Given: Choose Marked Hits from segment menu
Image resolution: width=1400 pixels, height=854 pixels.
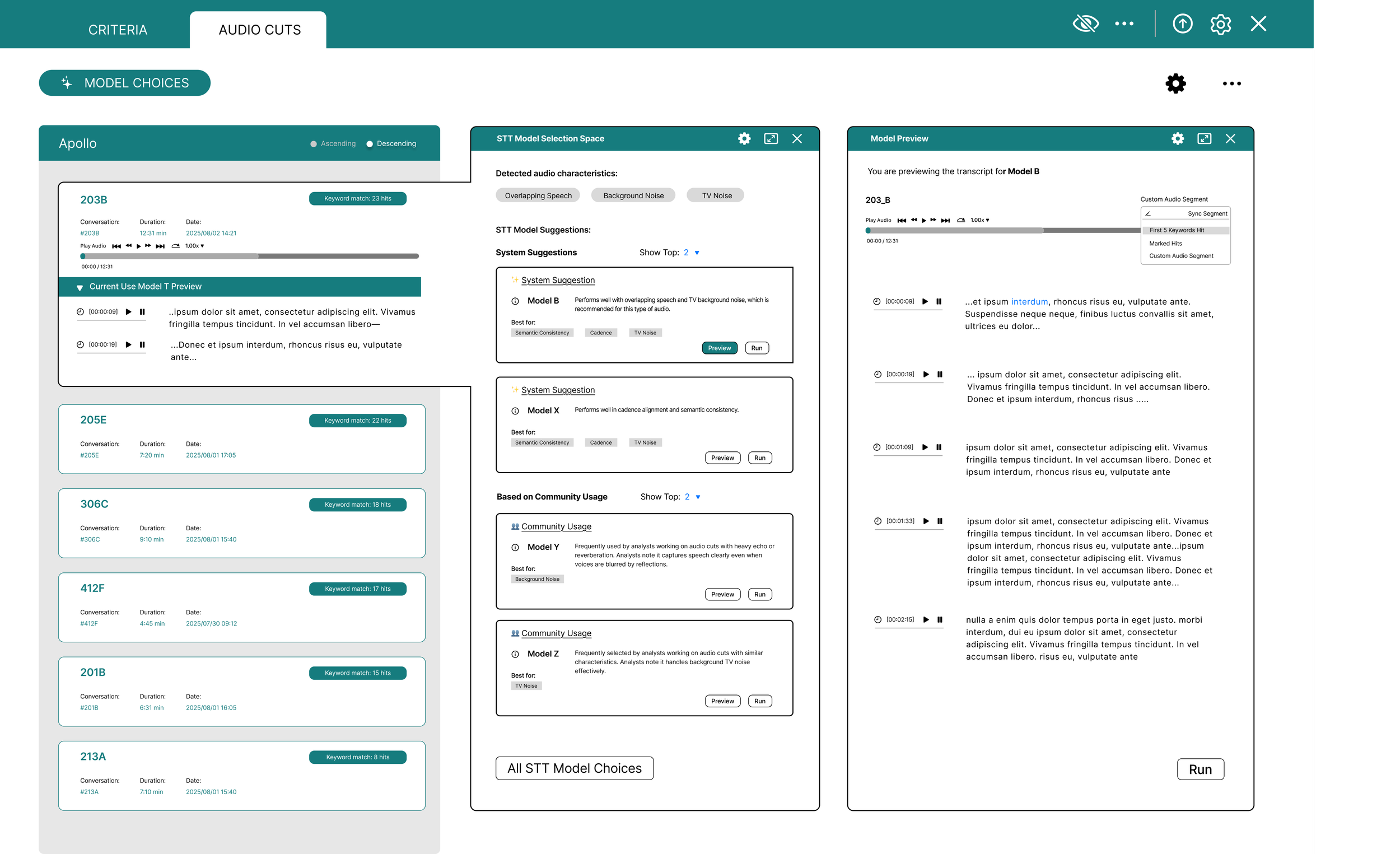Looking at the screenshot, I should tap(1165, 243).
